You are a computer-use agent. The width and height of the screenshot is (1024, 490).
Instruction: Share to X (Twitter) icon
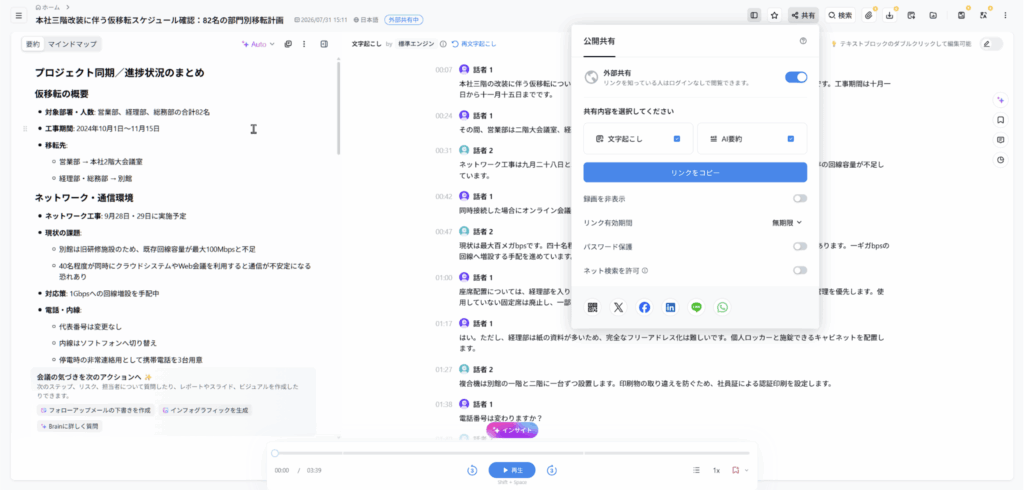[618, 307]
